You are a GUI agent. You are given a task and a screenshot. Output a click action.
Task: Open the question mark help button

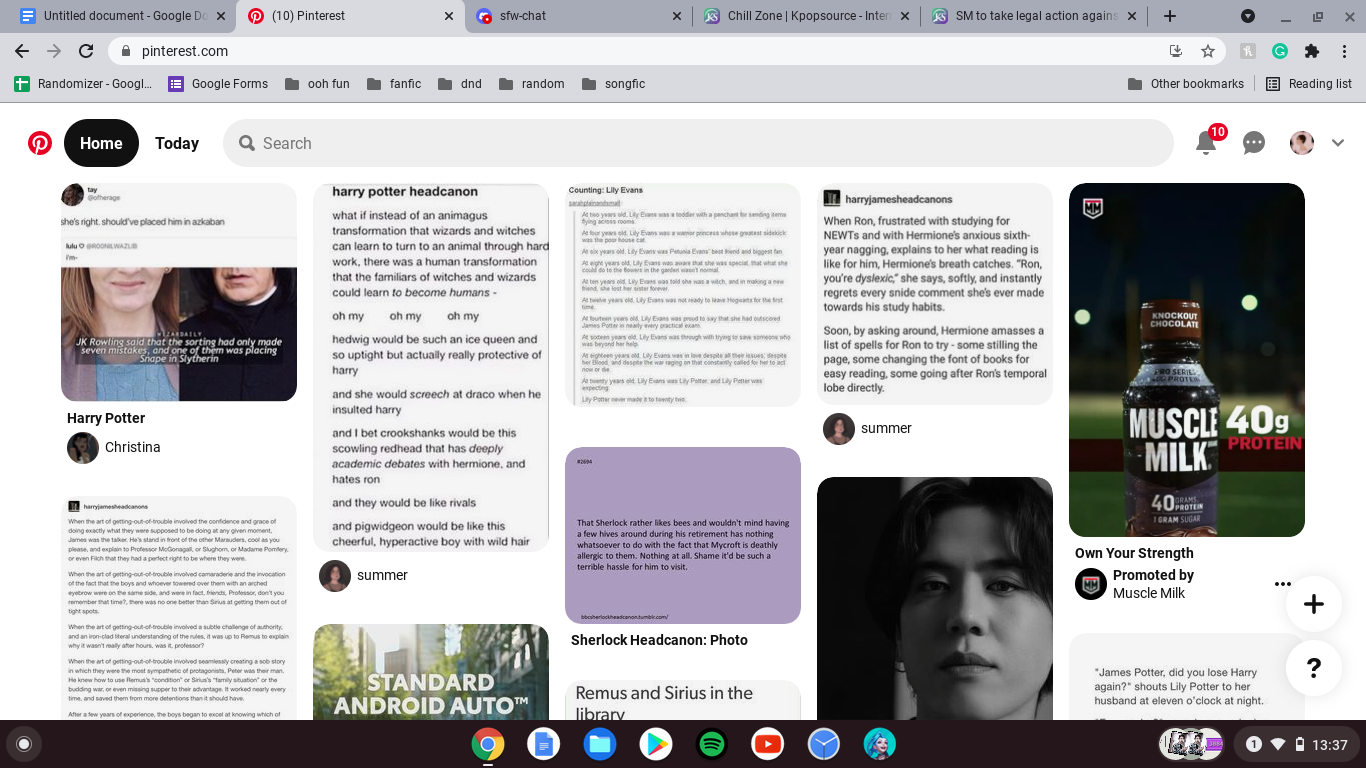pos(1314,668)
